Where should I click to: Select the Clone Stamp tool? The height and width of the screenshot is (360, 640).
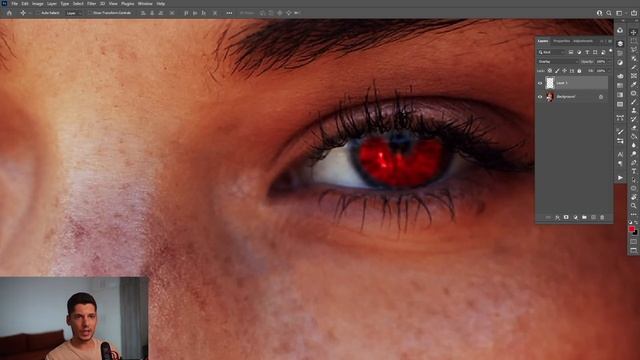click(633, 111)
